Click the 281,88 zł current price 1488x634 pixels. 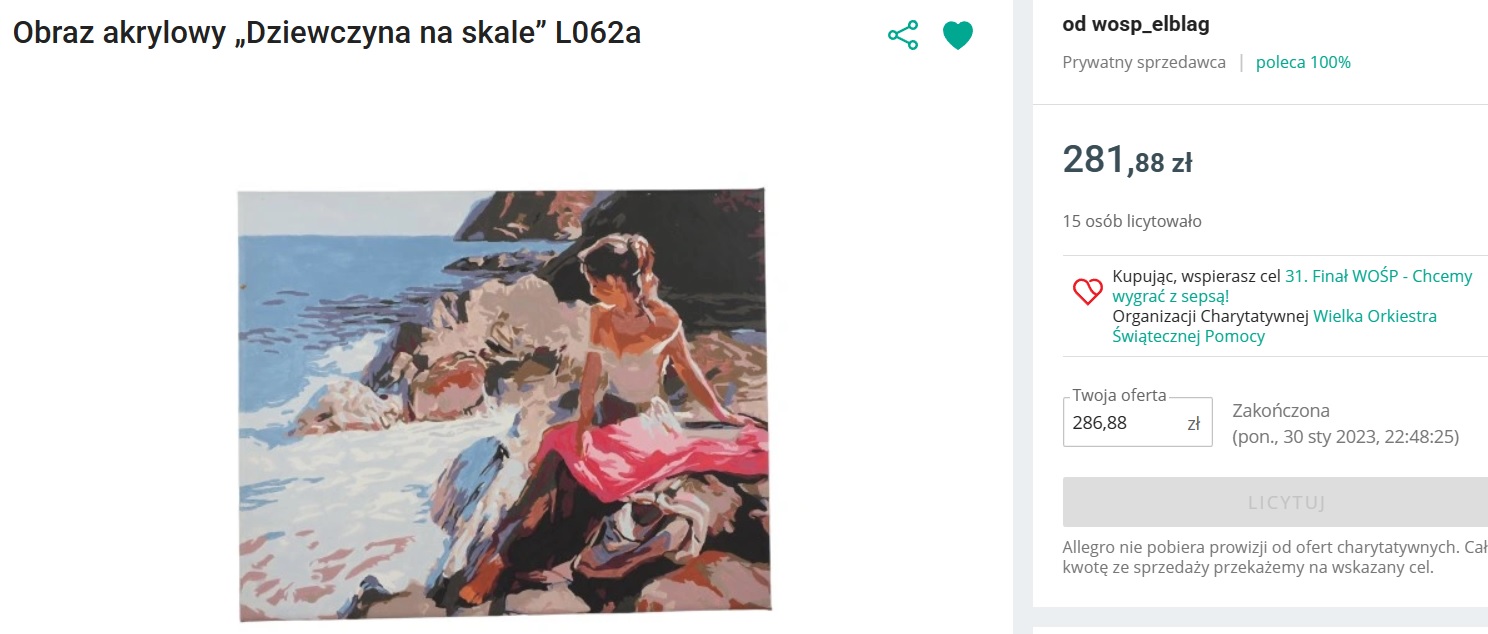coord(1127,160)
